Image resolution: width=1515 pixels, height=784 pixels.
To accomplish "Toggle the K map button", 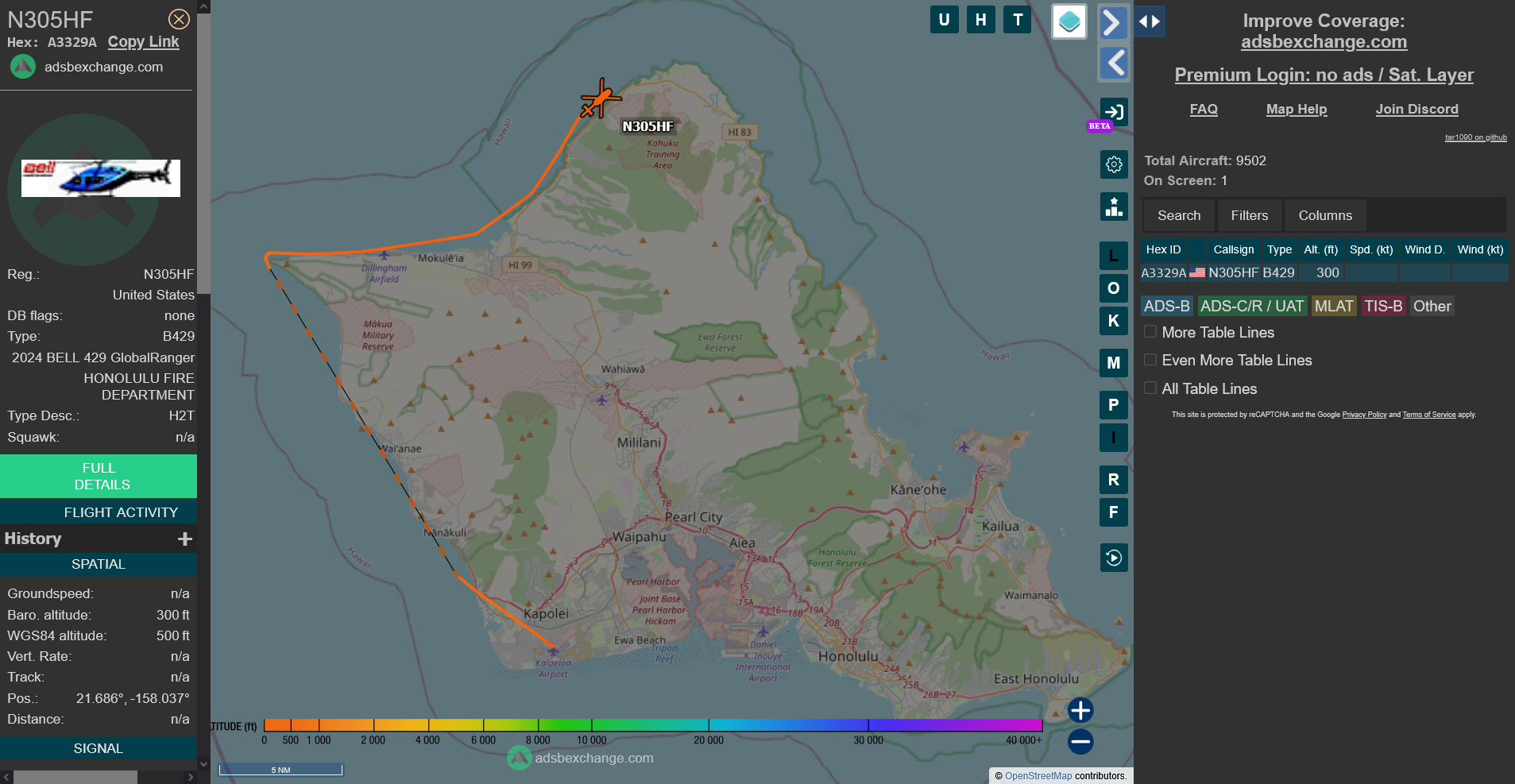I will (x=1114, y=321).
